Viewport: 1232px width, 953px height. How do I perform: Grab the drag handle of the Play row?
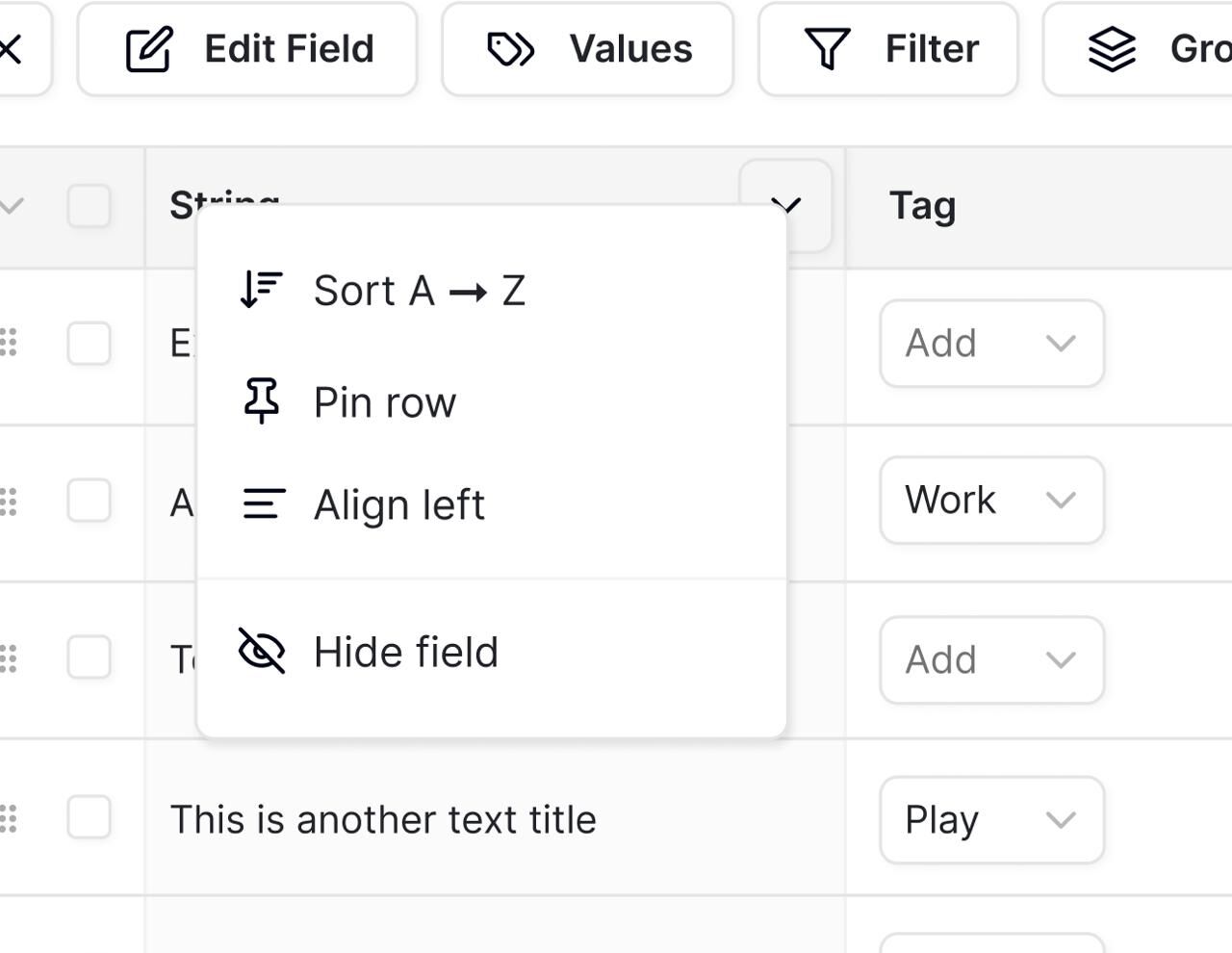click(9, 818)
